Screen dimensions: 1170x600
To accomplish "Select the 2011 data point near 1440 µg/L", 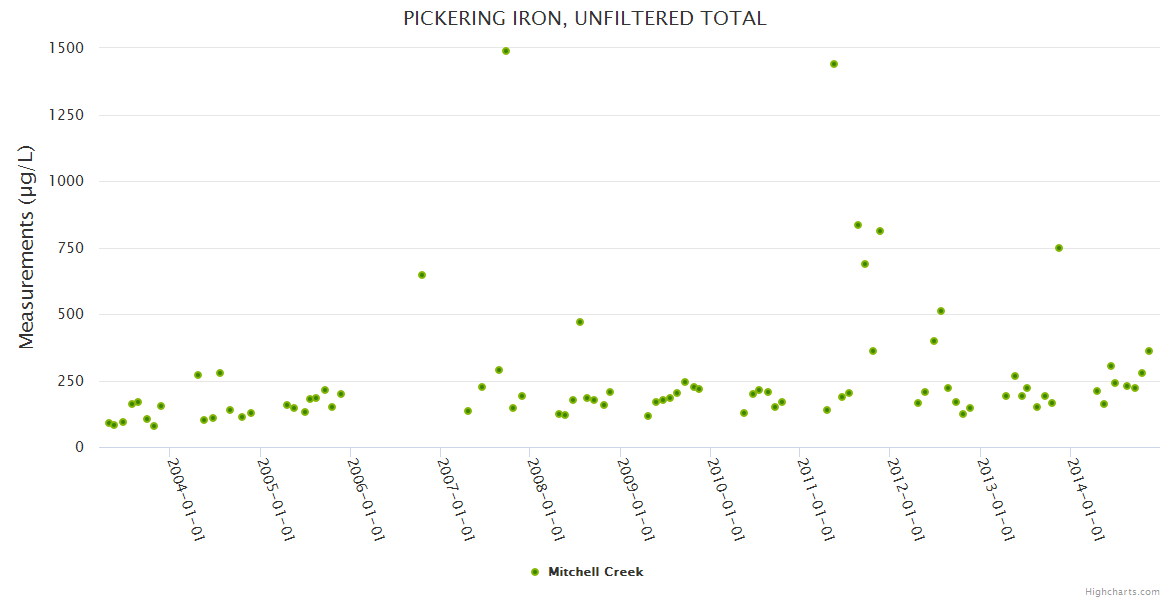I will coord(834,64).
